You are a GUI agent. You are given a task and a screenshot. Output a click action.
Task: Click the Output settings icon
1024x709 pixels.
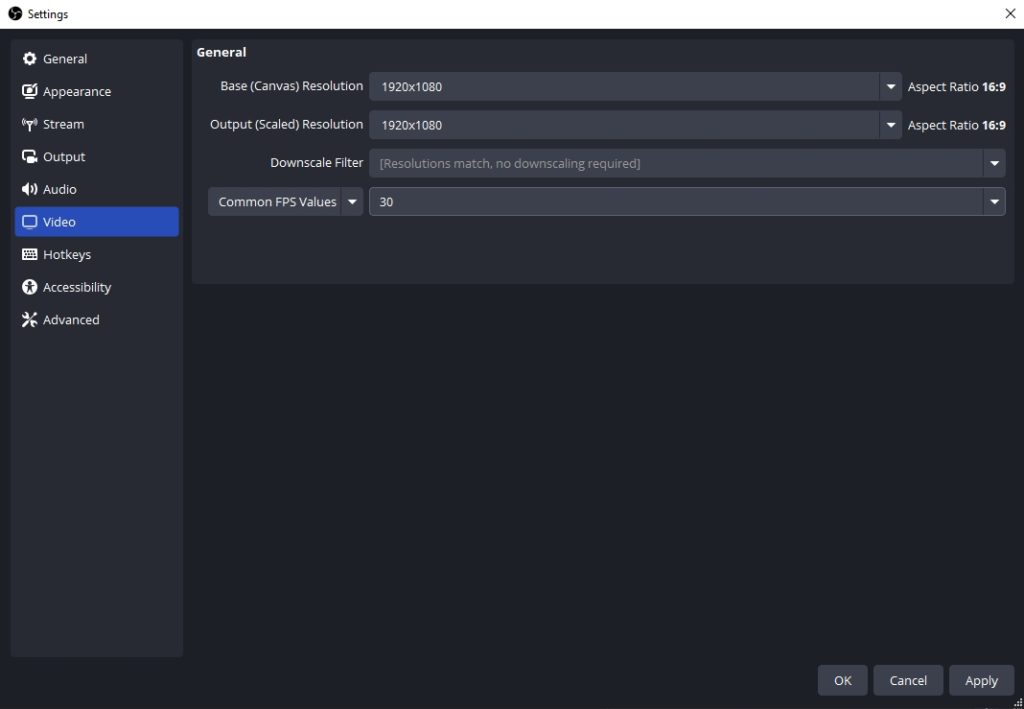coord(29,156)
